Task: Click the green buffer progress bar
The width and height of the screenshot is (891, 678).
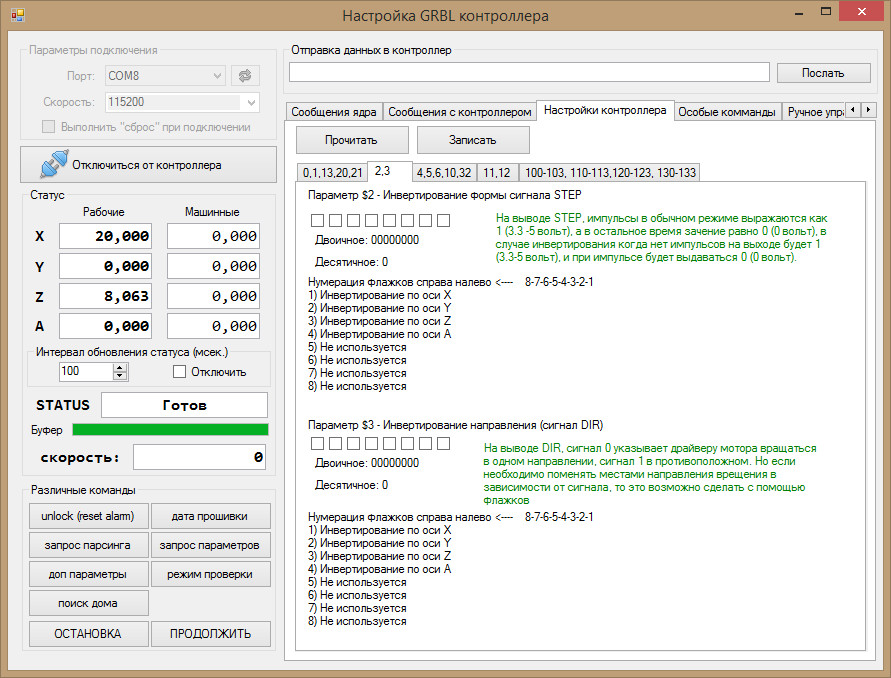Action: (x=170, y=430)
